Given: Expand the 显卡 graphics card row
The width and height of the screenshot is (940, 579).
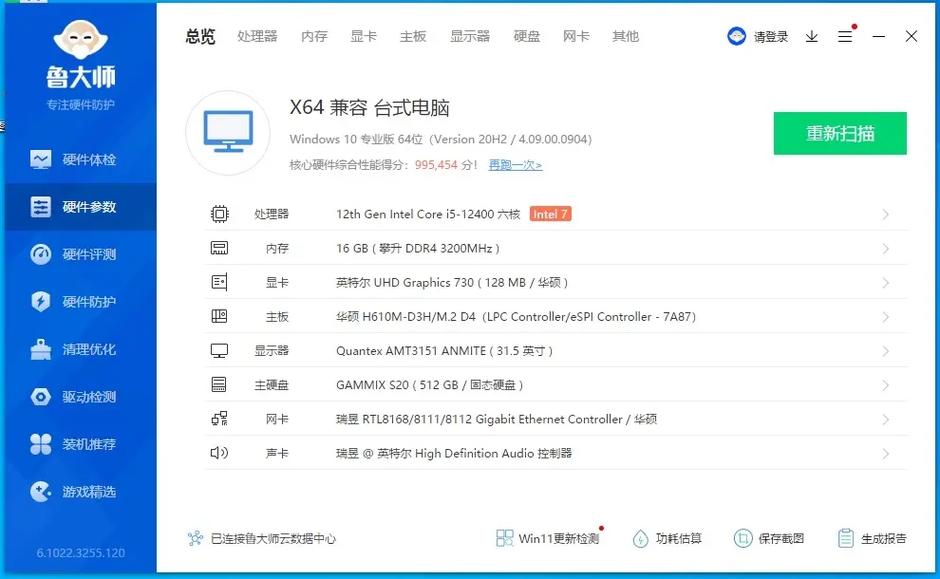Looking at the screenshot, I should coord(551,282).
